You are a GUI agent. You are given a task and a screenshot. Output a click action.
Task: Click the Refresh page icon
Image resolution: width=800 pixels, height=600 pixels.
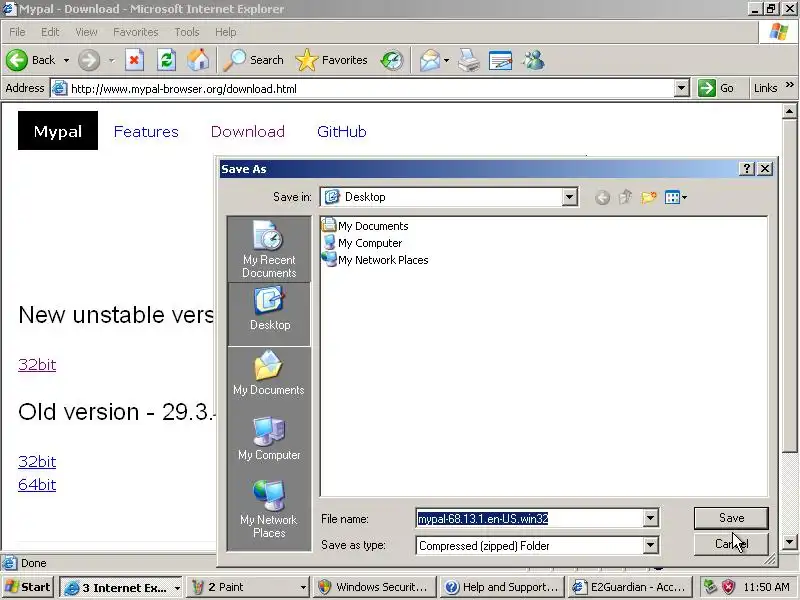point(166,60)
